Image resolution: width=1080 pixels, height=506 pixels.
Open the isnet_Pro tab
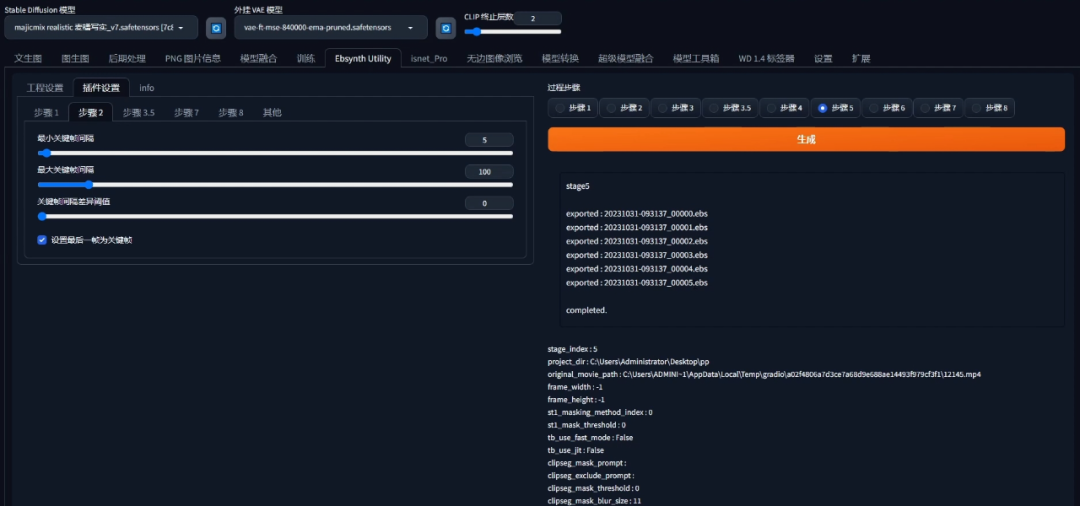coord(429,59)
